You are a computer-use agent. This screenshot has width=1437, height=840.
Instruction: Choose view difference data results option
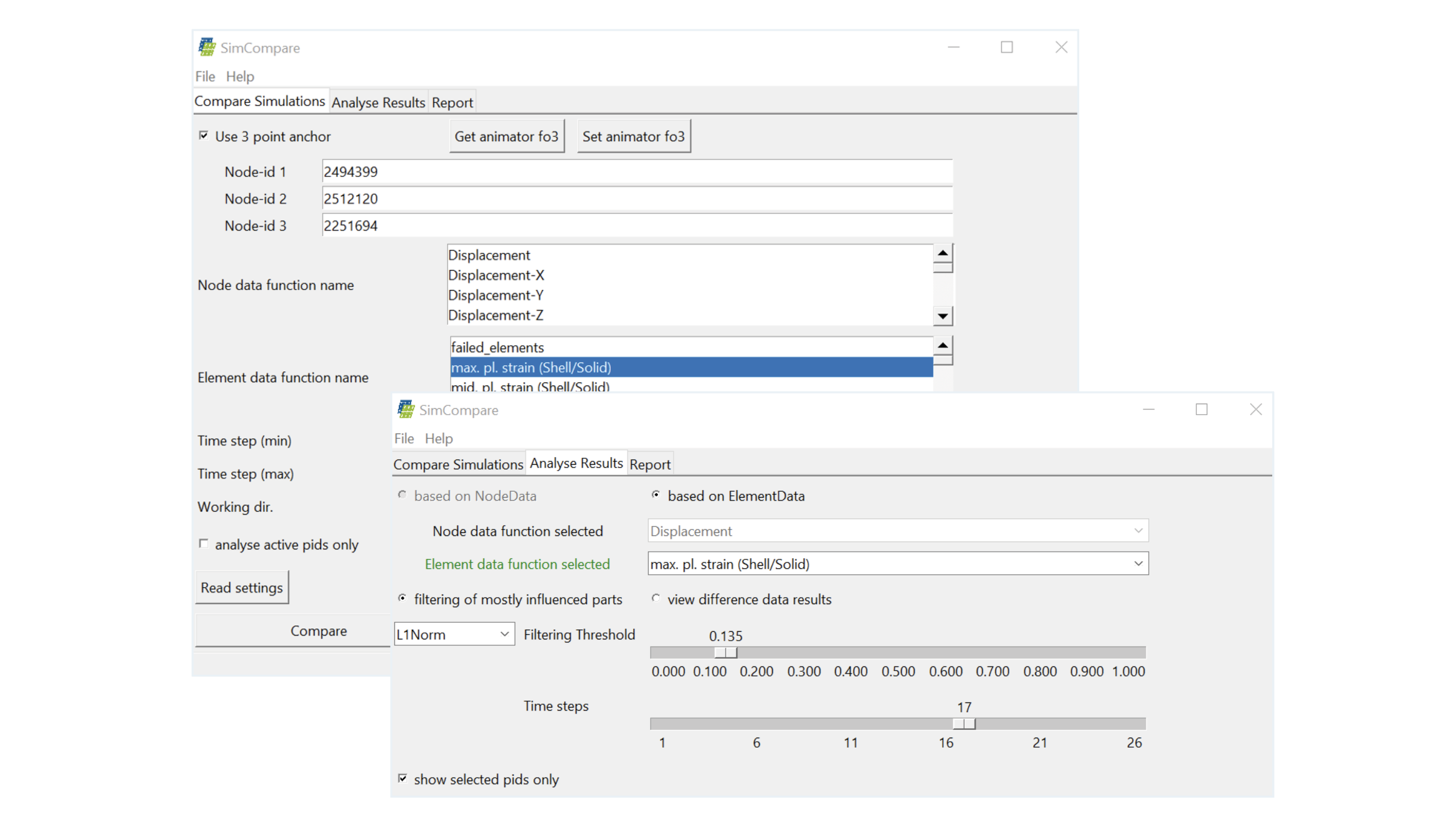[x=656, y=598]
